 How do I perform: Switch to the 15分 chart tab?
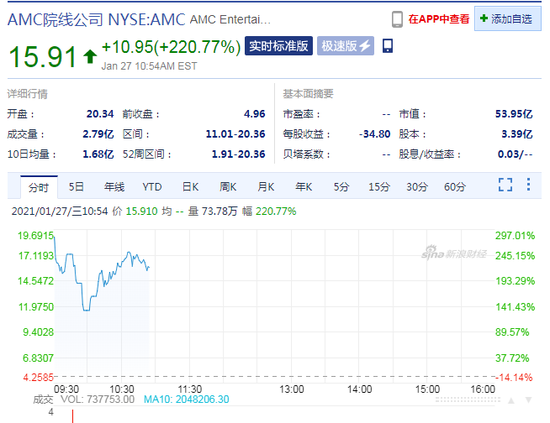click(379, 187)
